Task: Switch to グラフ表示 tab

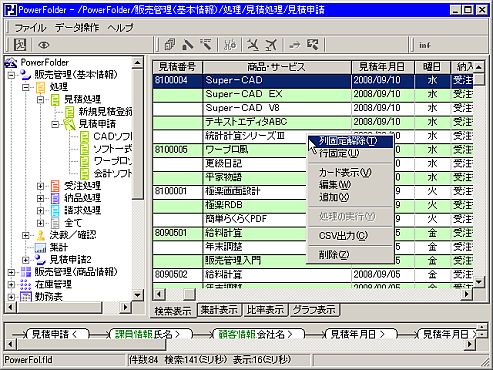Action: point(314,310)
